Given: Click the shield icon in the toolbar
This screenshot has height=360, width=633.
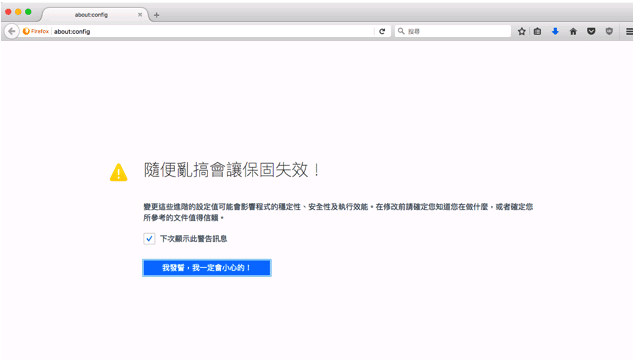Looking at the screenshot, I should [x=609, y=31].
